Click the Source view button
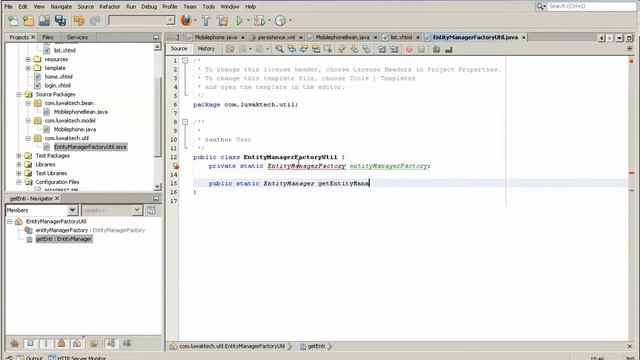 point(179,49)
